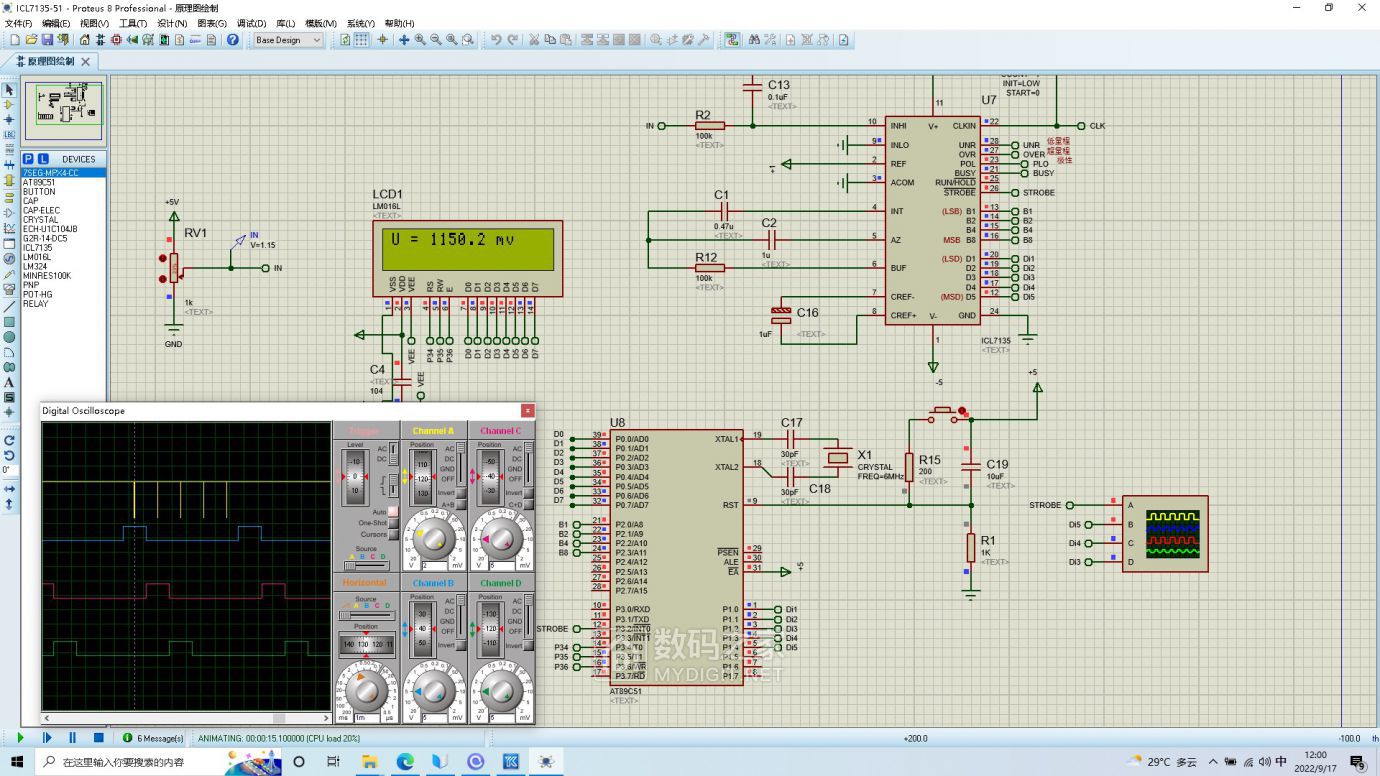Screen dimensions: 1380x776
Task: Select the 2D text 'A' tool
Action: point(9,382)
